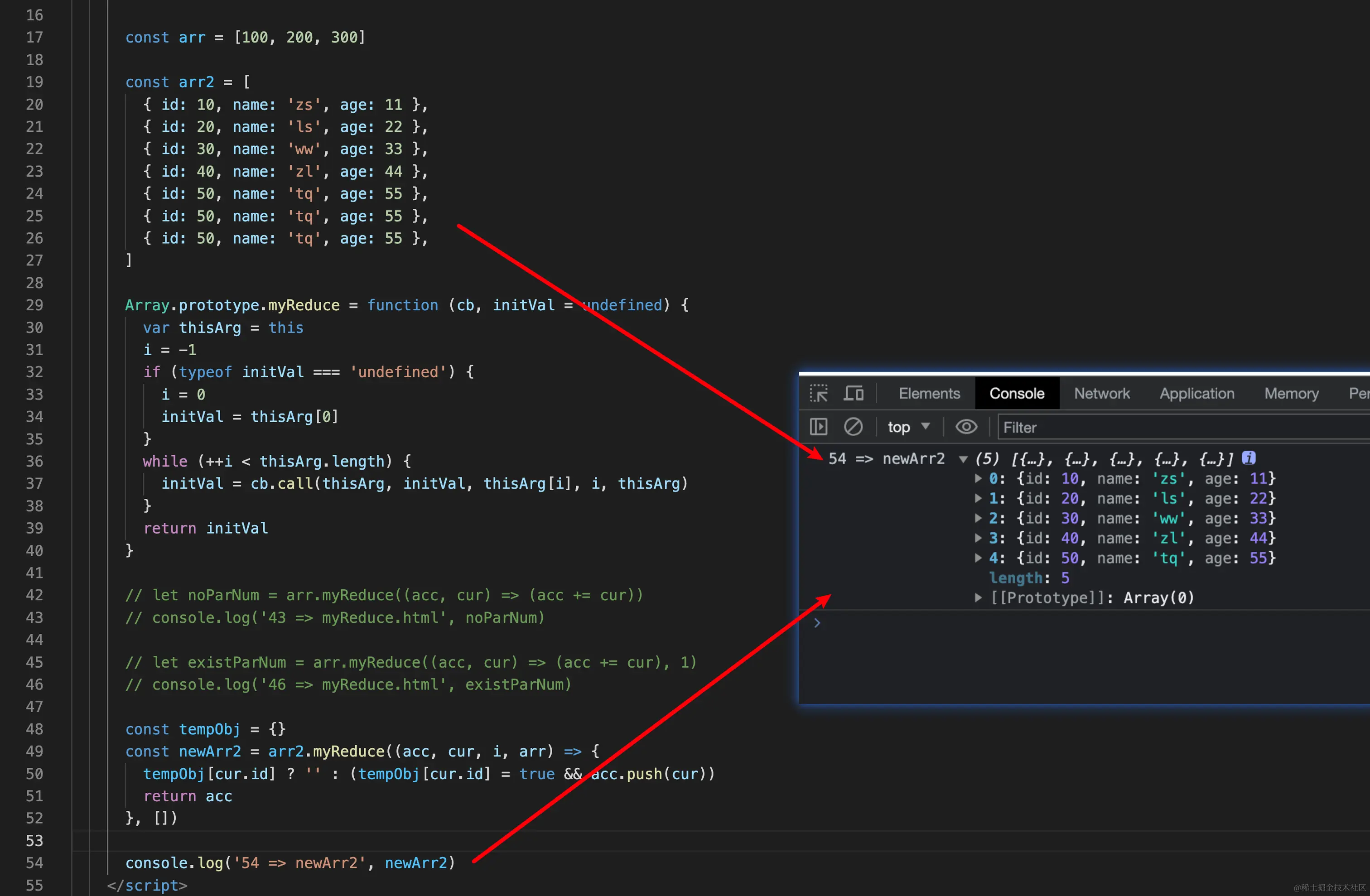The height and width of the screenshot is (896, 1370).
Task: Open the Memory tab
Action: [x=1291, y=394]
